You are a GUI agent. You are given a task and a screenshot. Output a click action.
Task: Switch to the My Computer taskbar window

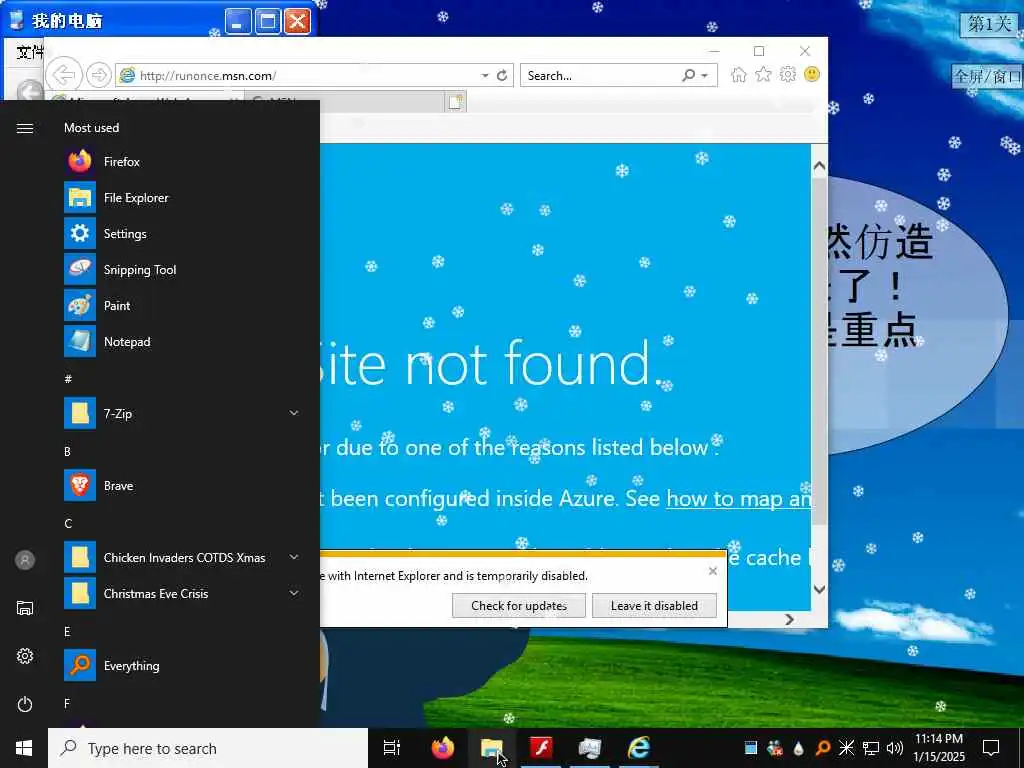click(x=590, y=748)
